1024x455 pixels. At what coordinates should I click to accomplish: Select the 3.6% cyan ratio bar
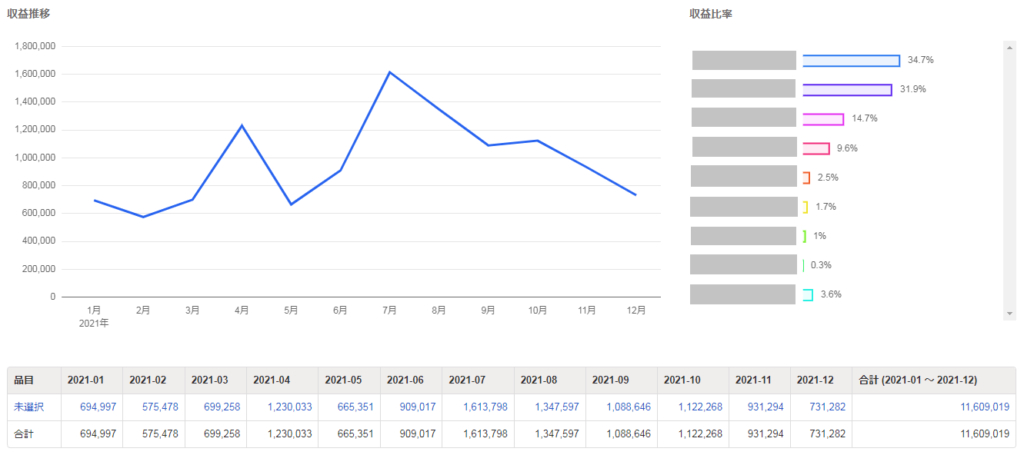tap(808, 295)
